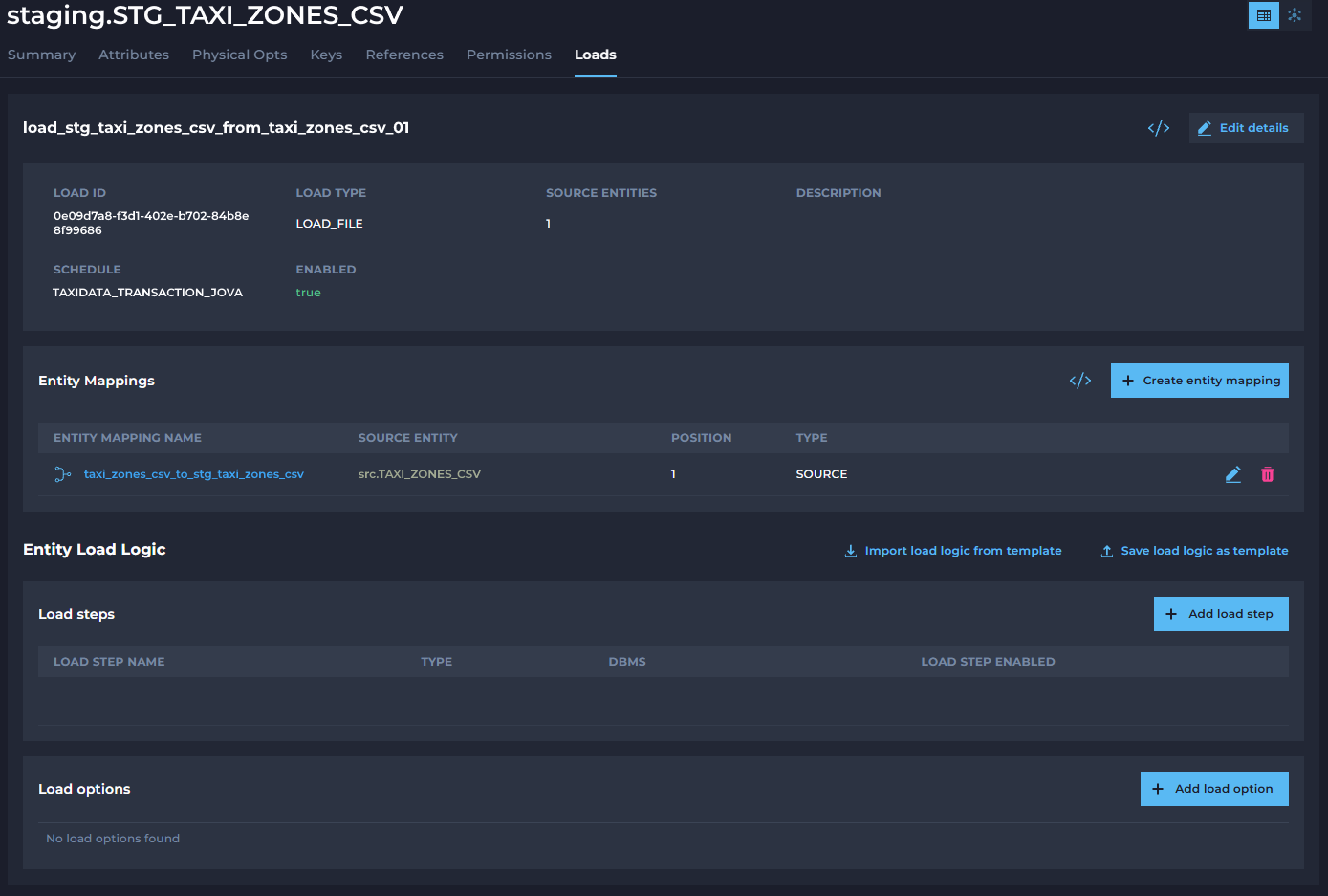Open the graph view icon at top right

tap(1295, 15)
